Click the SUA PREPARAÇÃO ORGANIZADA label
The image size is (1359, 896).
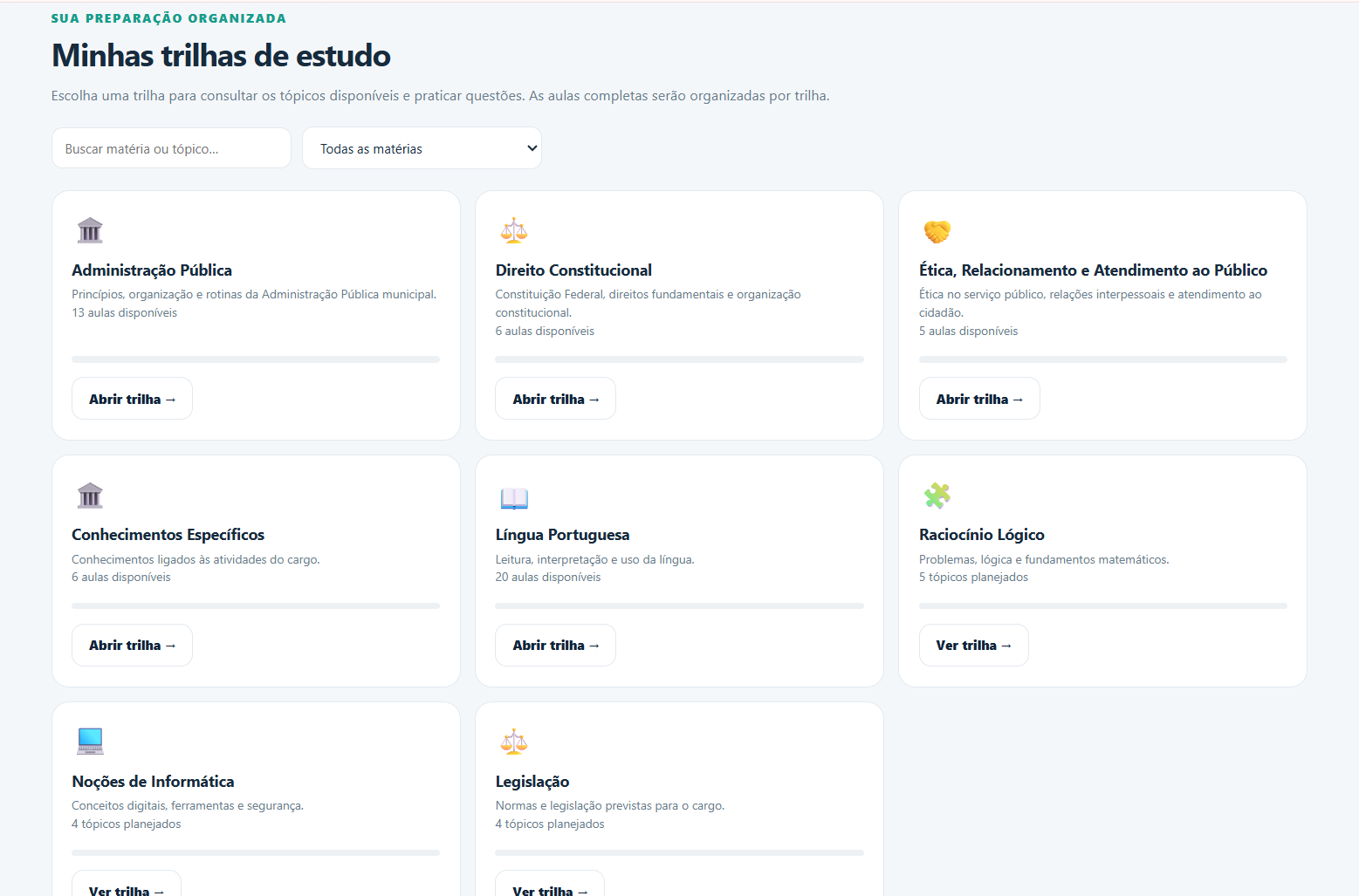point(168,17)
